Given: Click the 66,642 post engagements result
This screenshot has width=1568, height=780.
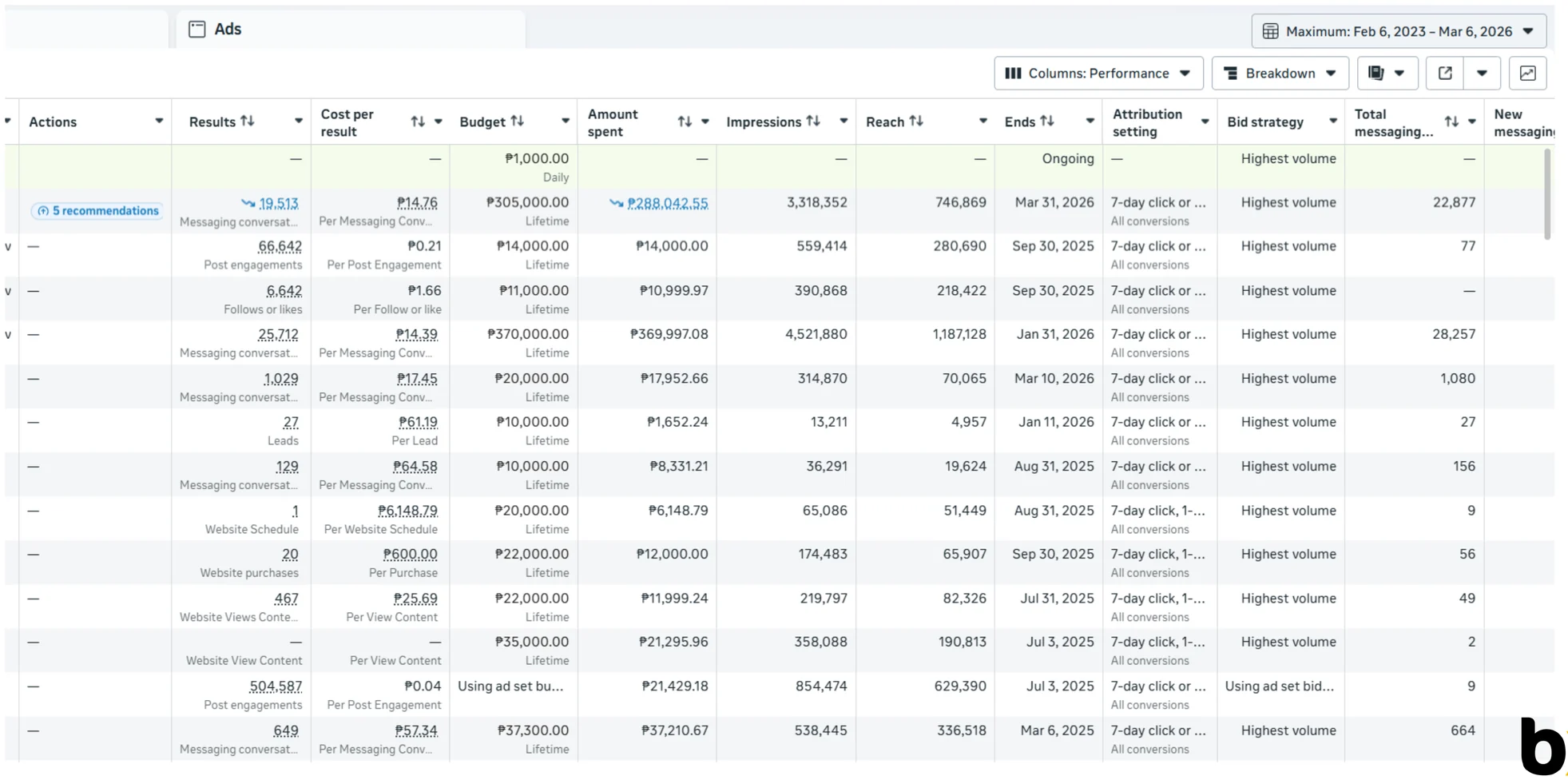Looking at the screenshot, I should tap(280, 246).
